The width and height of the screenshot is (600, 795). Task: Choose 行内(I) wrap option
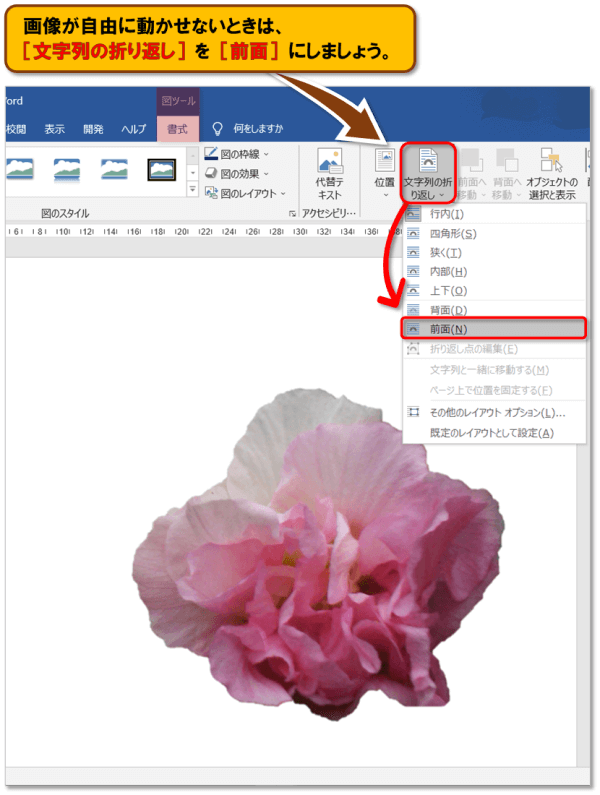[495, 214]
